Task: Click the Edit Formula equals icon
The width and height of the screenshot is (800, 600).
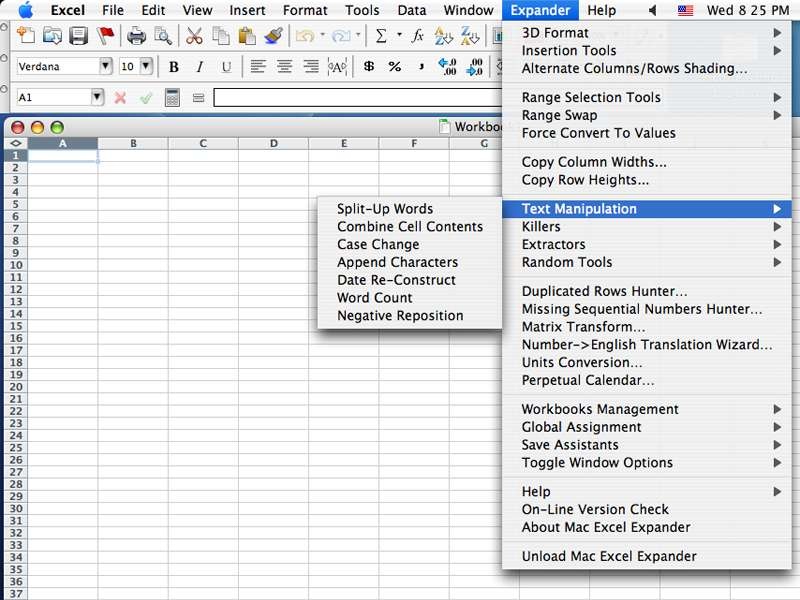Action: [198, 97]
